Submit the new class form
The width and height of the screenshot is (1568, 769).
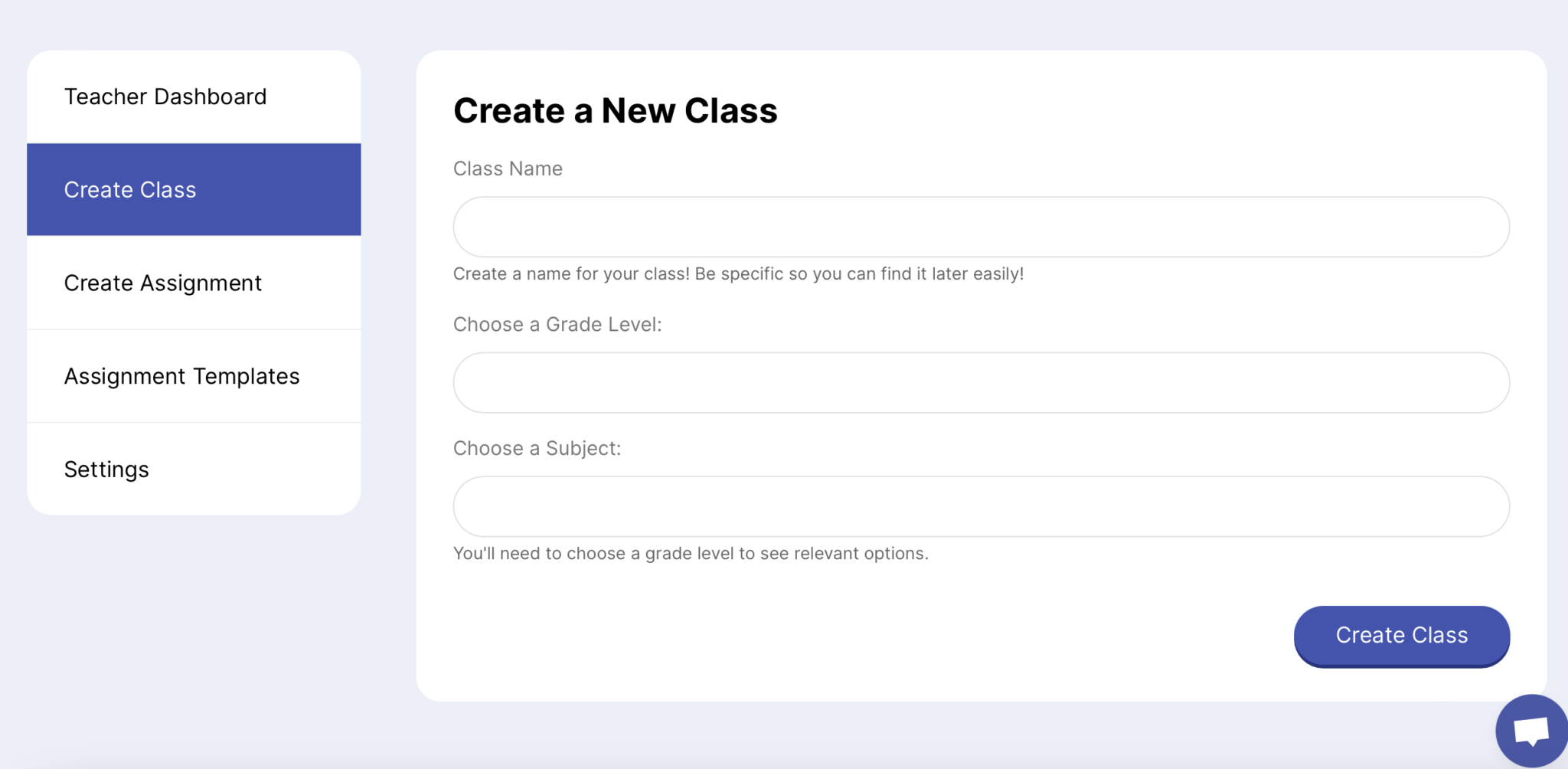pos(1401,636)
